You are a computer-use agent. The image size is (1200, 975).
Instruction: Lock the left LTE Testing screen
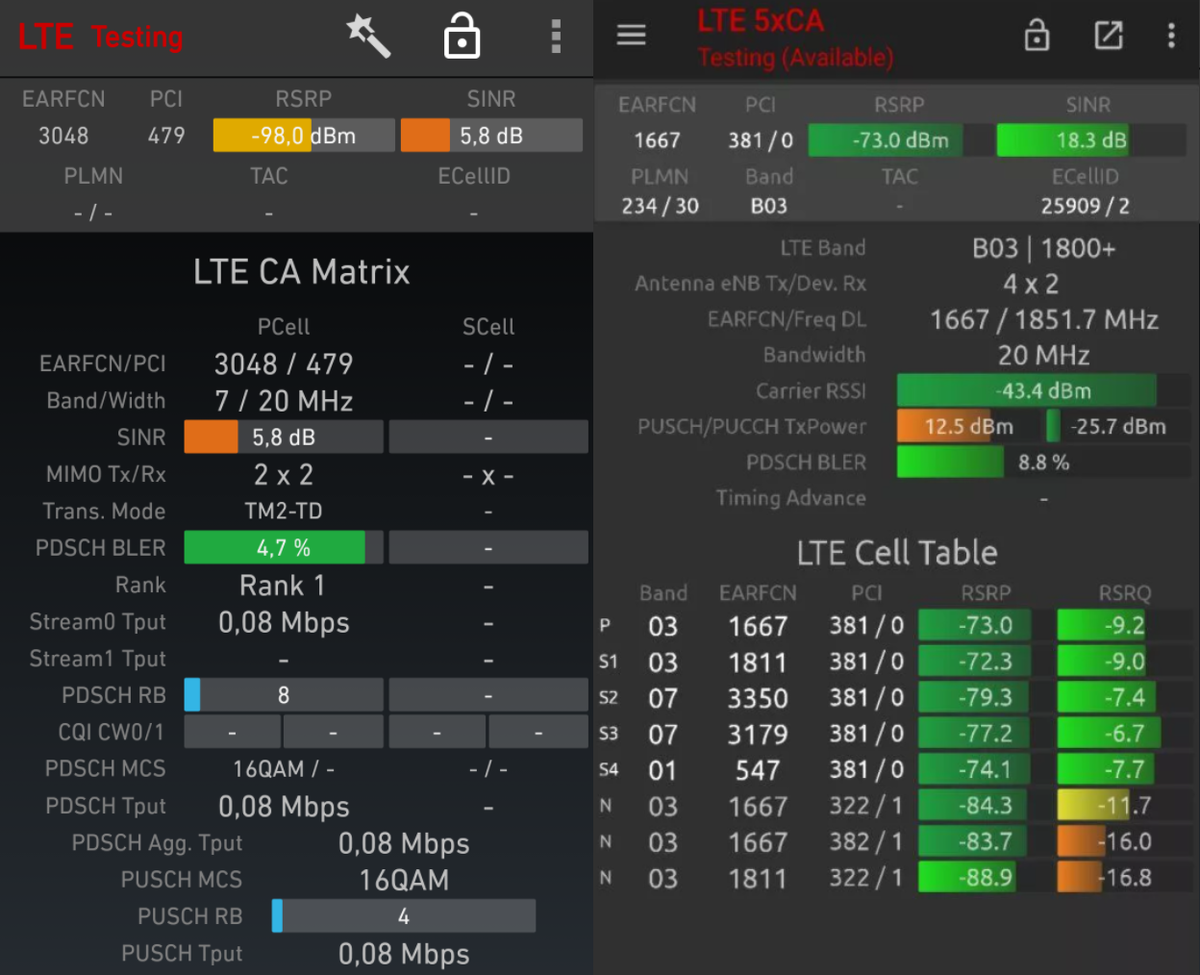click(x=461, y=35)
